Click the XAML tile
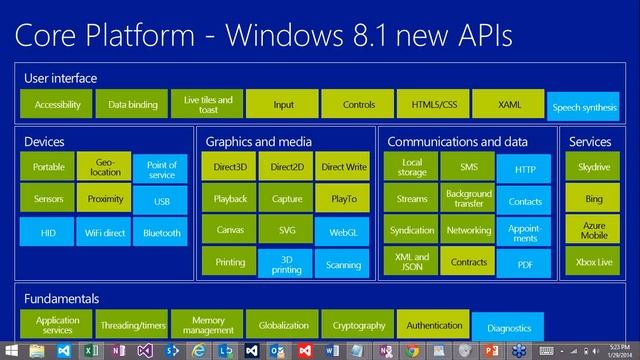The width and height of the screenshot is (640, 360). tap(509, 104)
